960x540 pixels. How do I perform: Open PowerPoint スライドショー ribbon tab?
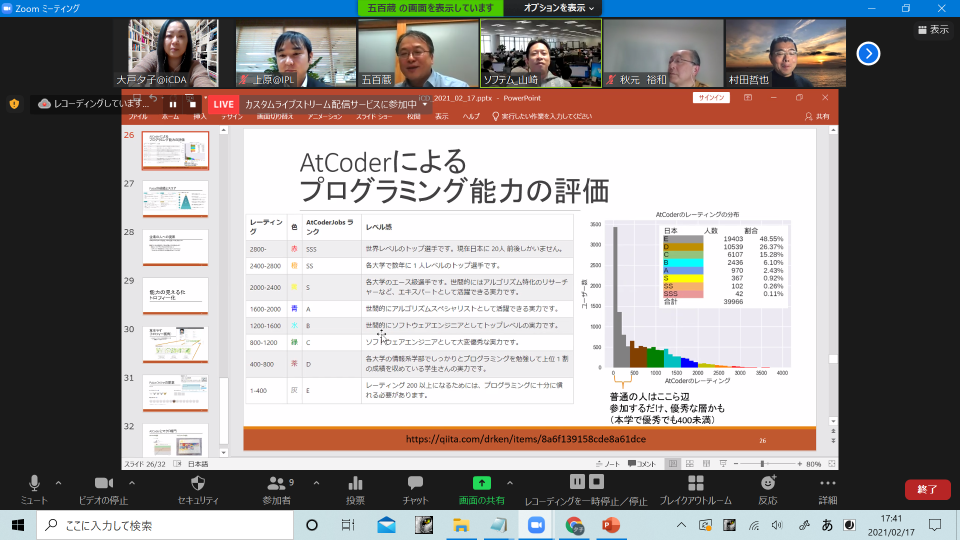(x=373, y=116)
